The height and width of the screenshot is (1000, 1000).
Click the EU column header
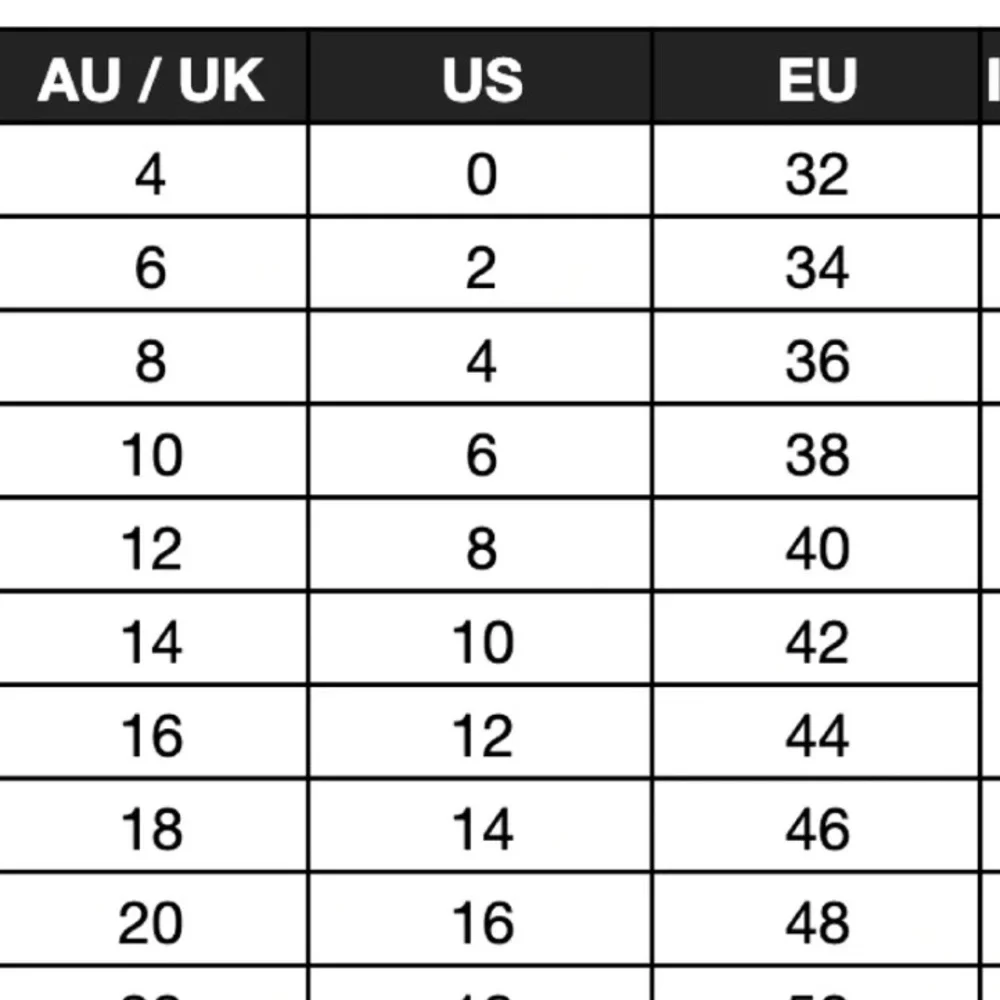pyautogui.click(x=816, y=78)
